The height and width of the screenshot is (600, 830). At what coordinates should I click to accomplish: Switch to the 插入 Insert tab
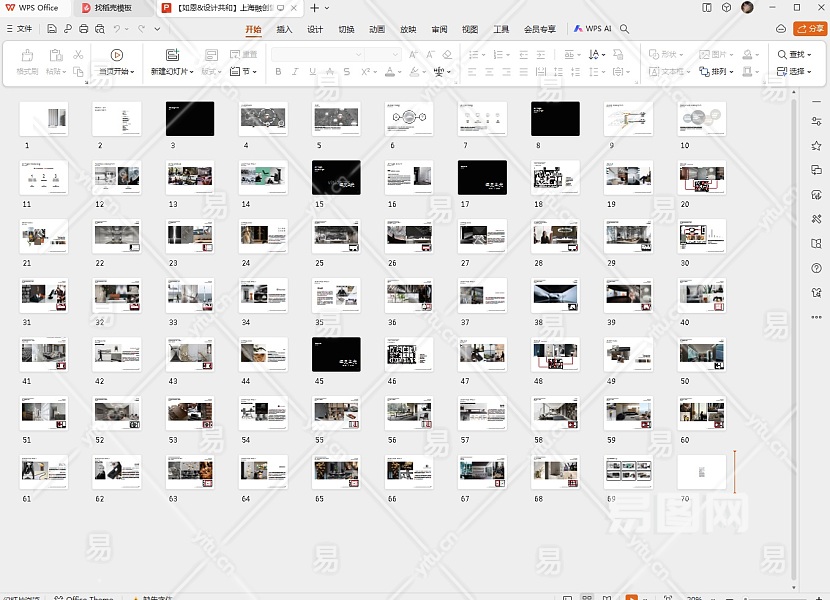(284, 30)
